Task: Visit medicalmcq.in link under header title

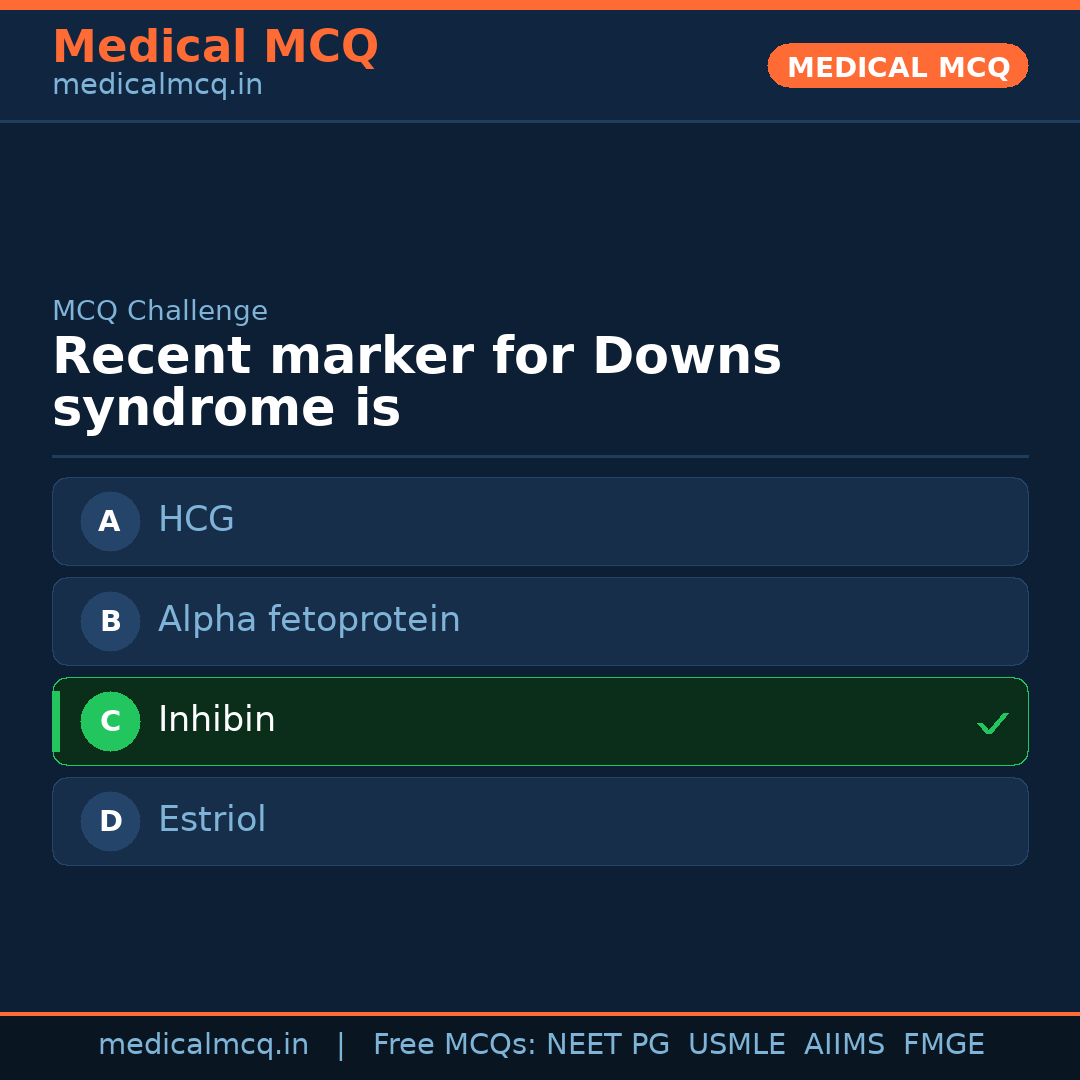Action: [157, 86]
